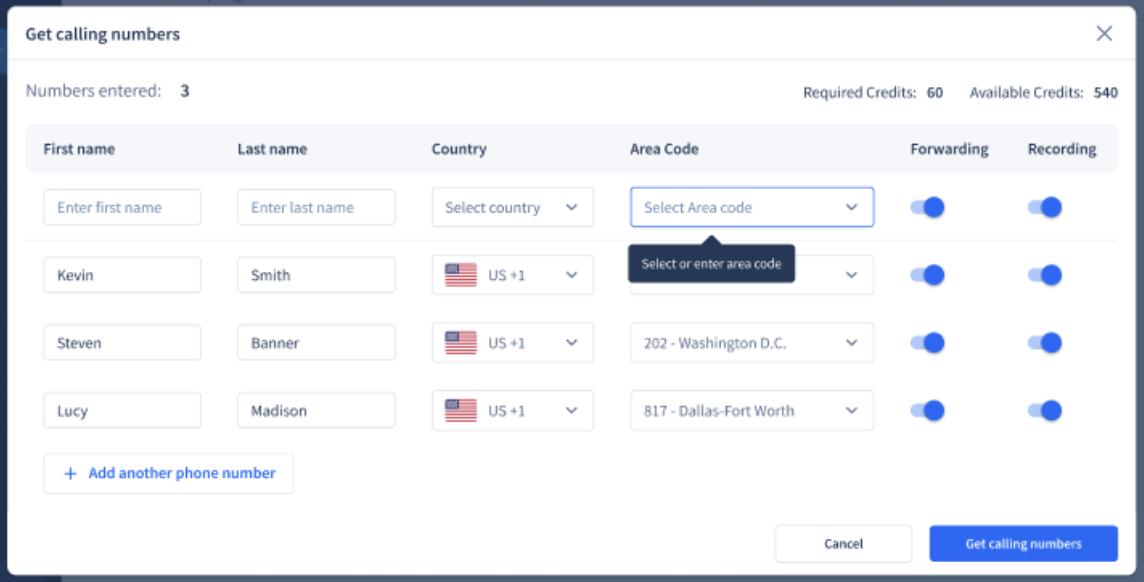This screenshot has height=582, width=1144.
Task: Click Add another phone number
Action: 169,473
